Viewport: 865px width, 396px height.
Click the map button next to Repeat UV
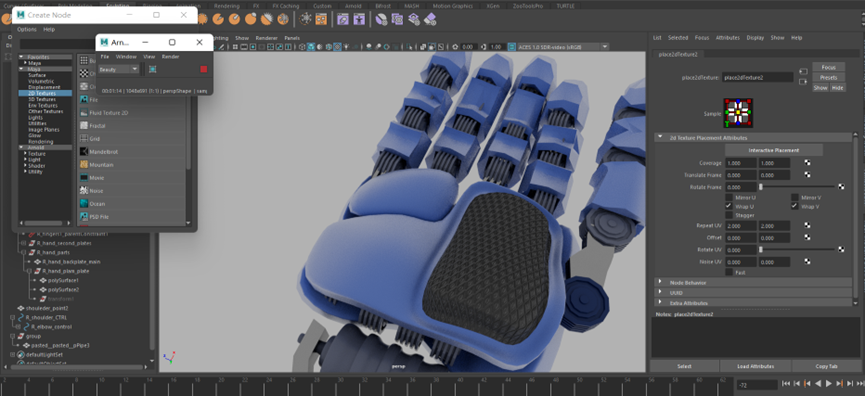(808, 226)
